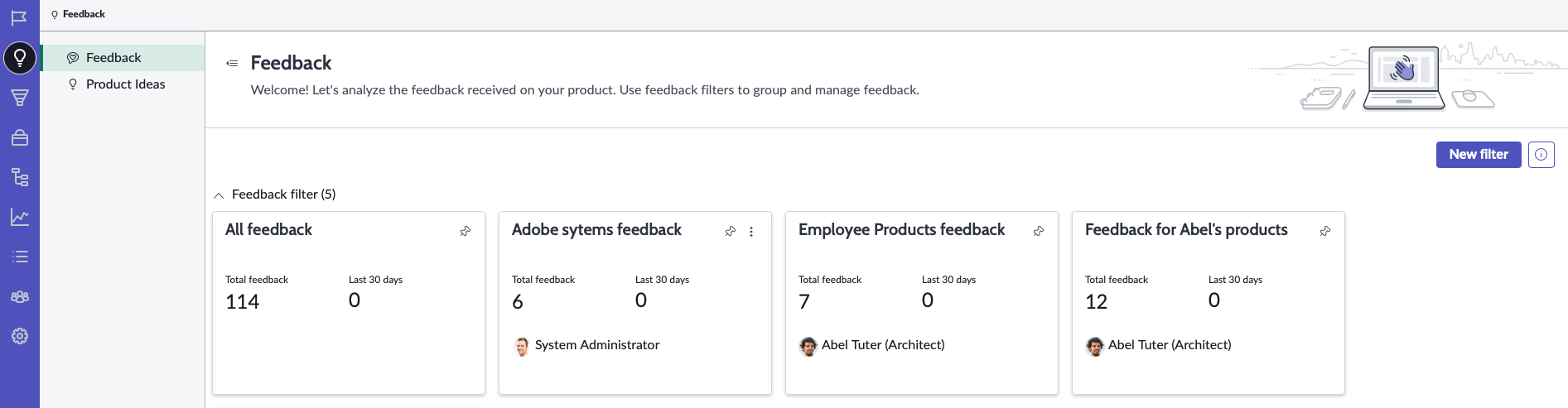1568x408 pixels.
Task: Open Feedback for Abel's products title
Action: click(1186, 230)
